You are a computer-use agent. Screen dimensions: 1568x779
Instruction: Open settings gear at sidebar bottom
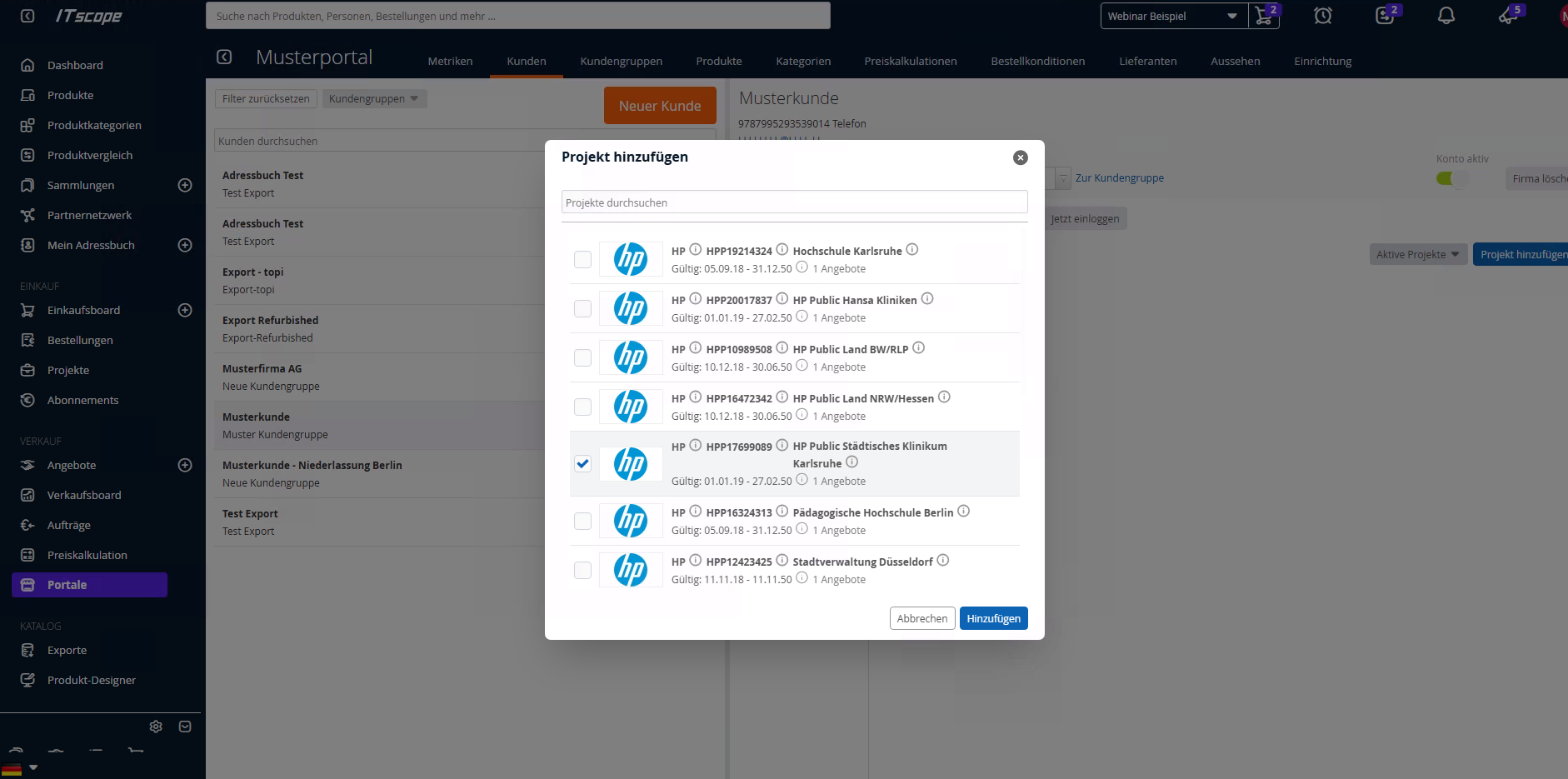(x=156, y=727)
